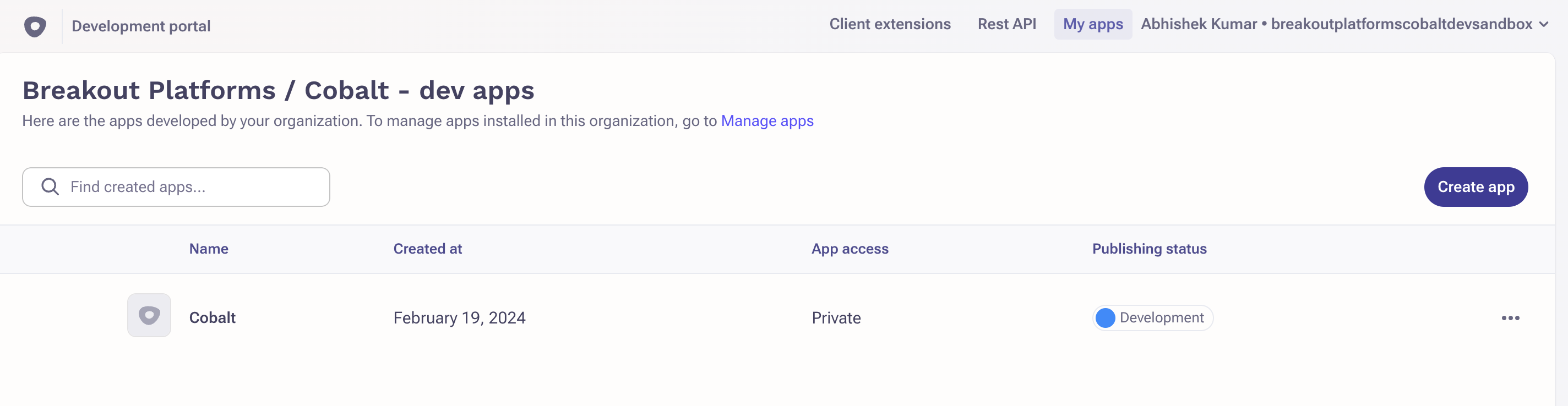Click the magnifier icon in the search box

50,186
